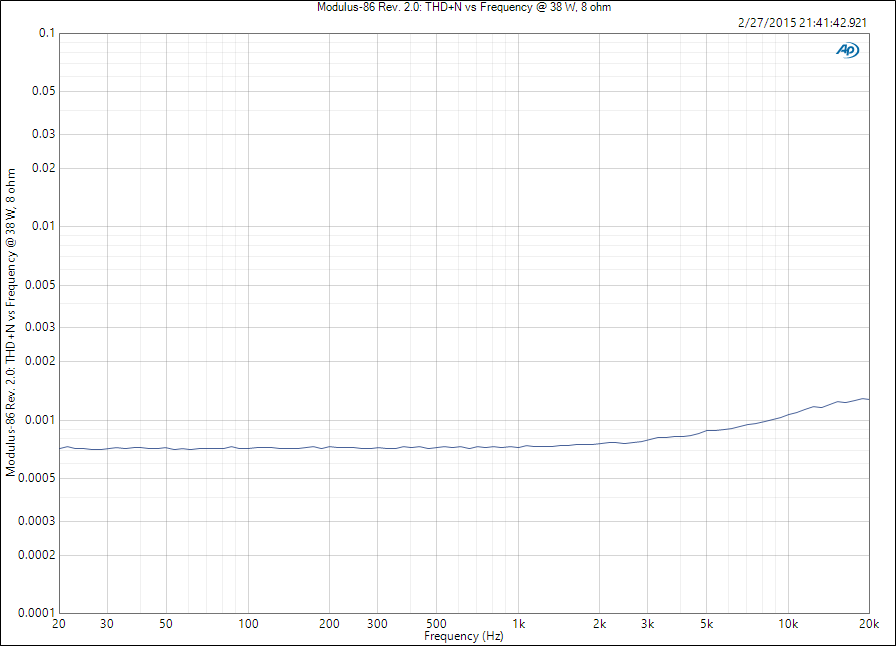Click the x-axis tick label '200'

click(329, 624)
